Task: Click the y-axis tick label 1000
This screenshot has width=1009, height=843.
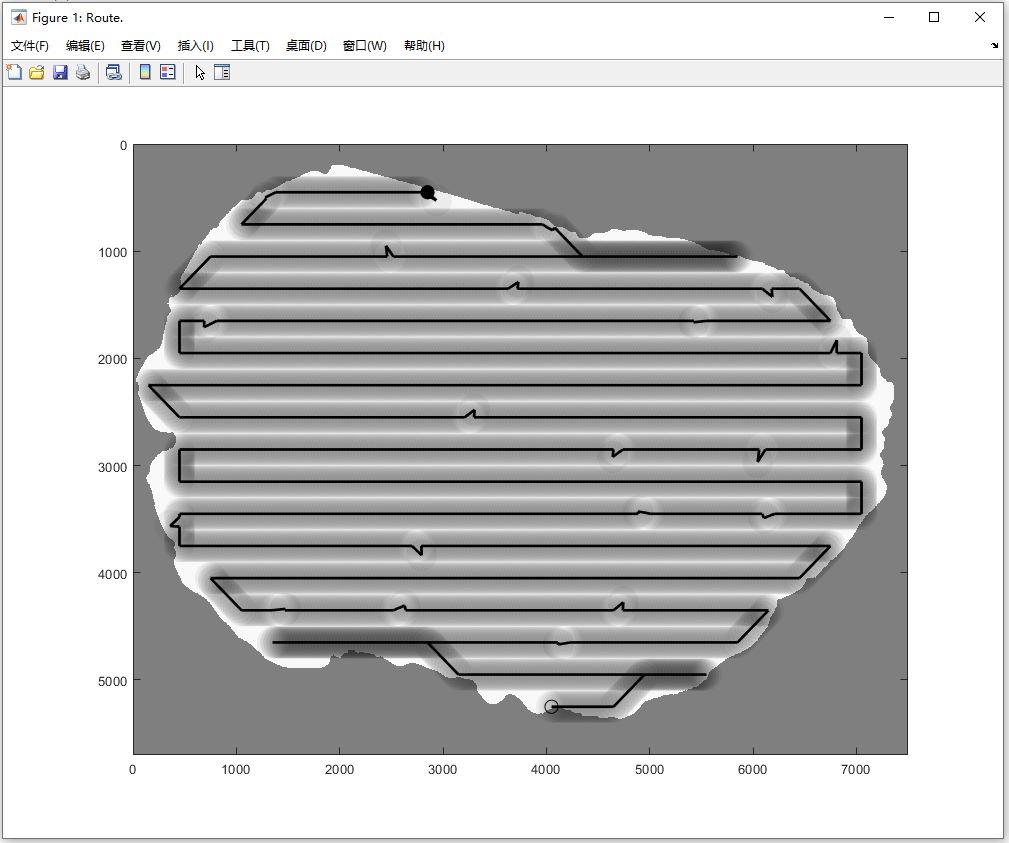Action: [x=113, y=252]
